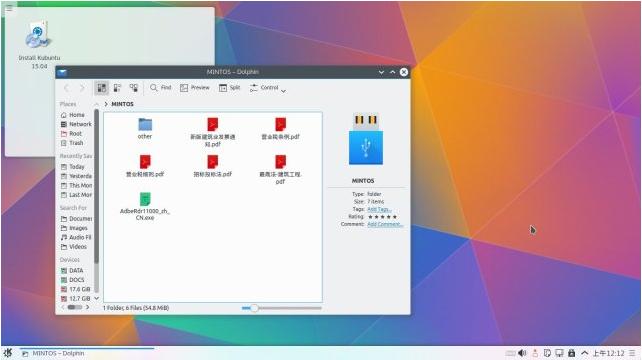Split the Dolphin view

pos(230,88)
